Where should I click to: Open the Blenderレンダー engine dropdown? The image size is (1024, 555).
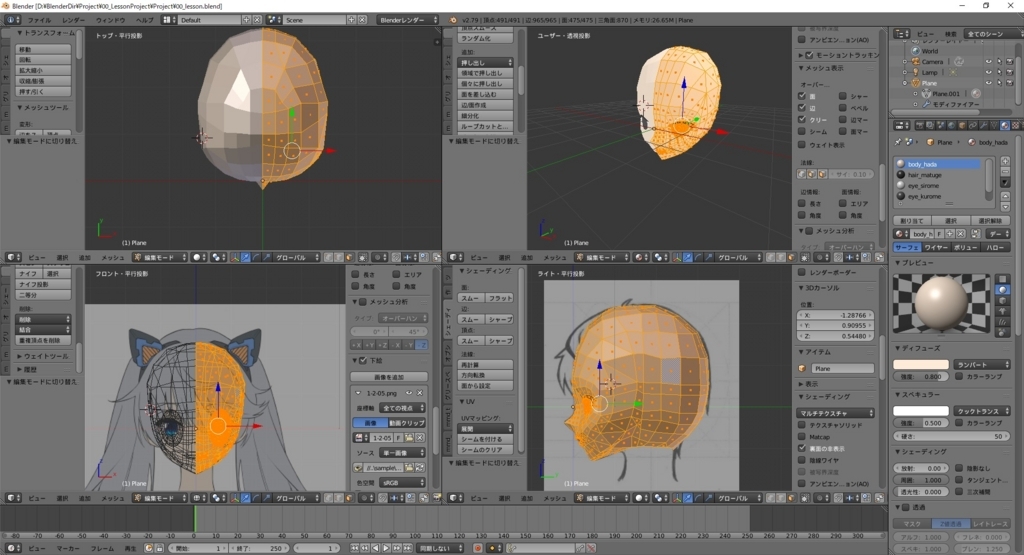[408, 20]
